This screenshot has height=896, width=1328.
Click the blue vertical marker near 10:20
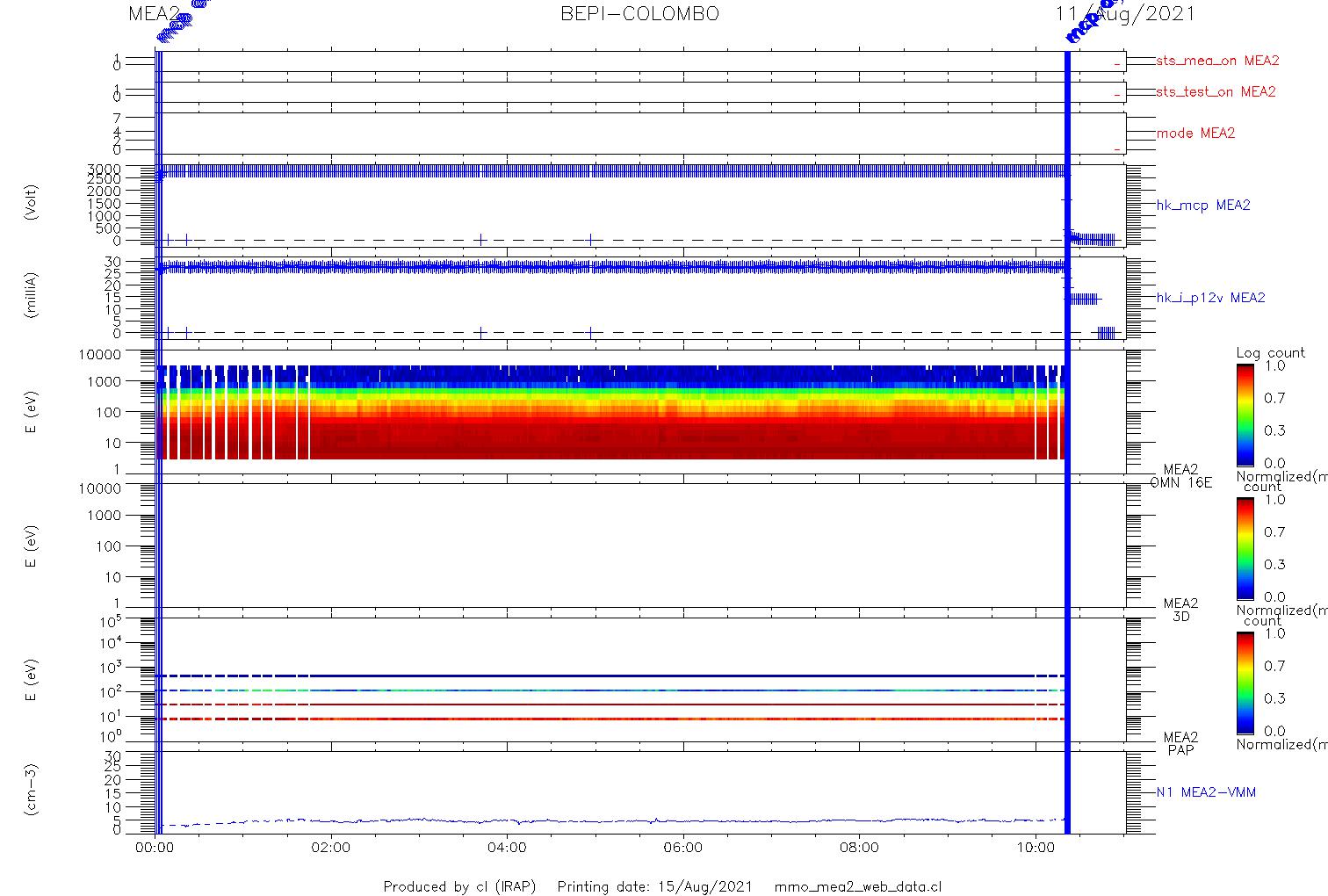pos(1067,442)
